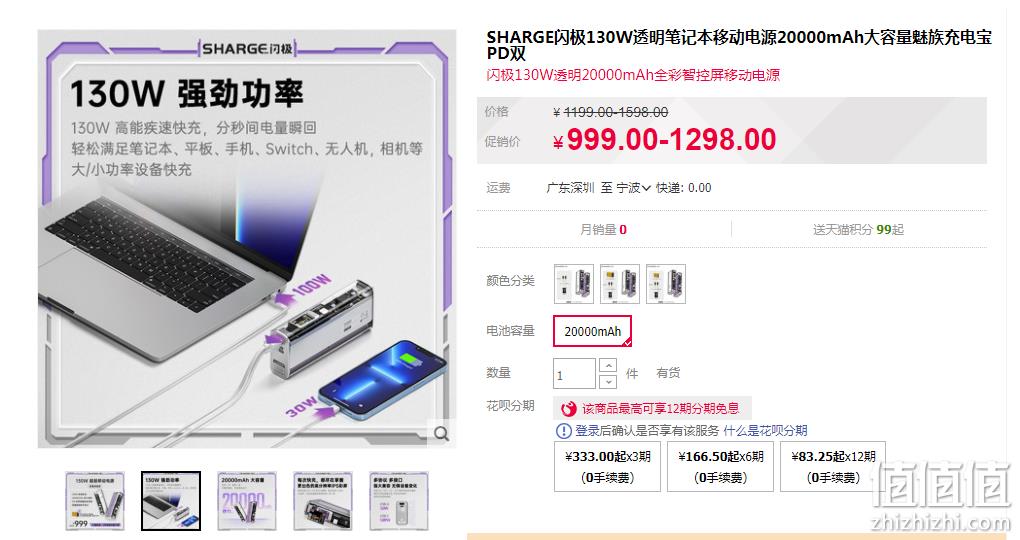Click the red Huabei installment icon

(x=569, y=409)
